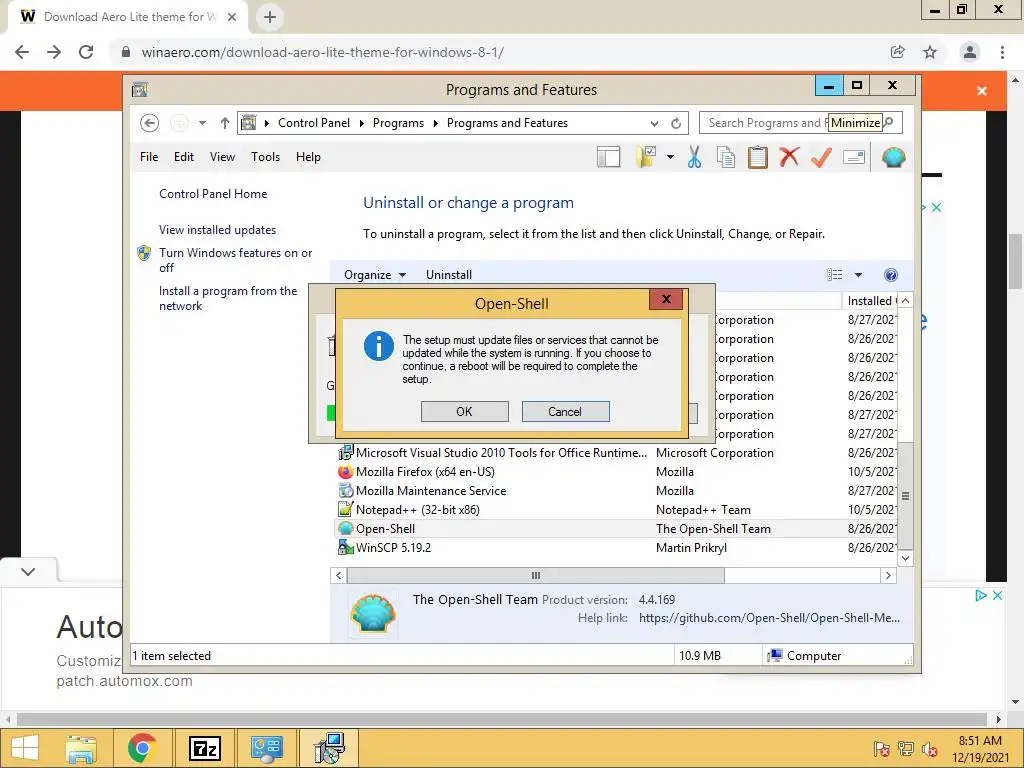Expand the folder options dropdown arrow
Screen dimensions: 1024x768
670,157
